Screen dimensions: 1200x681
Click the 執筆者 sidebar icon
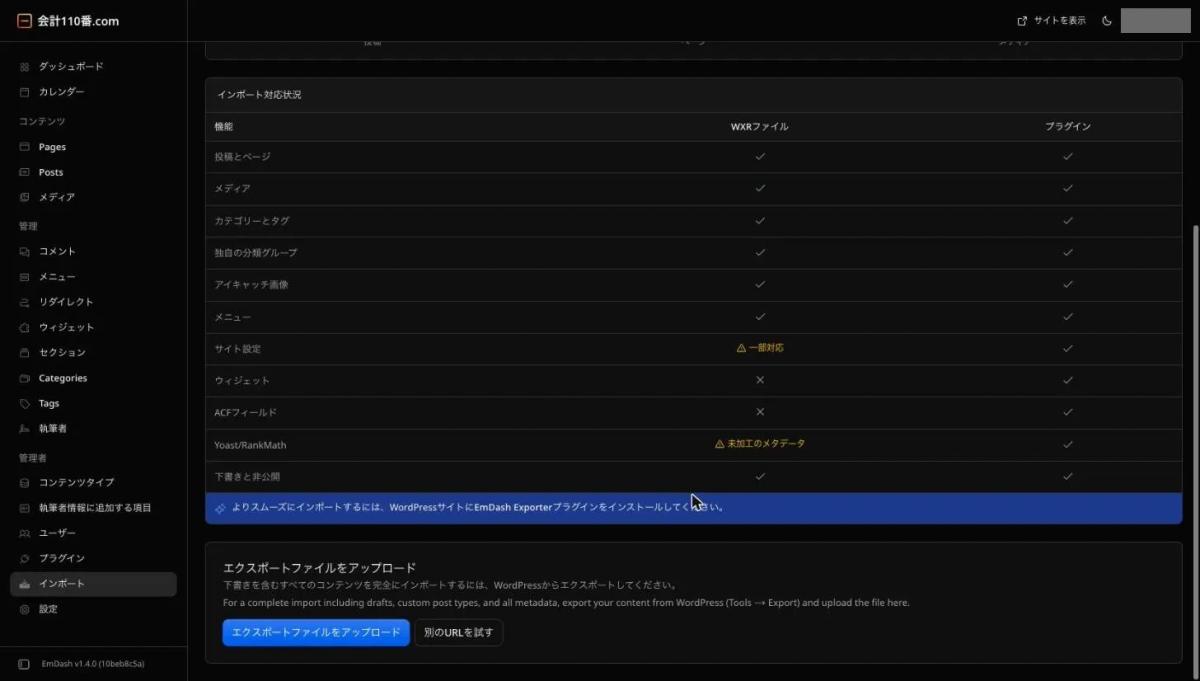(25, 428)
